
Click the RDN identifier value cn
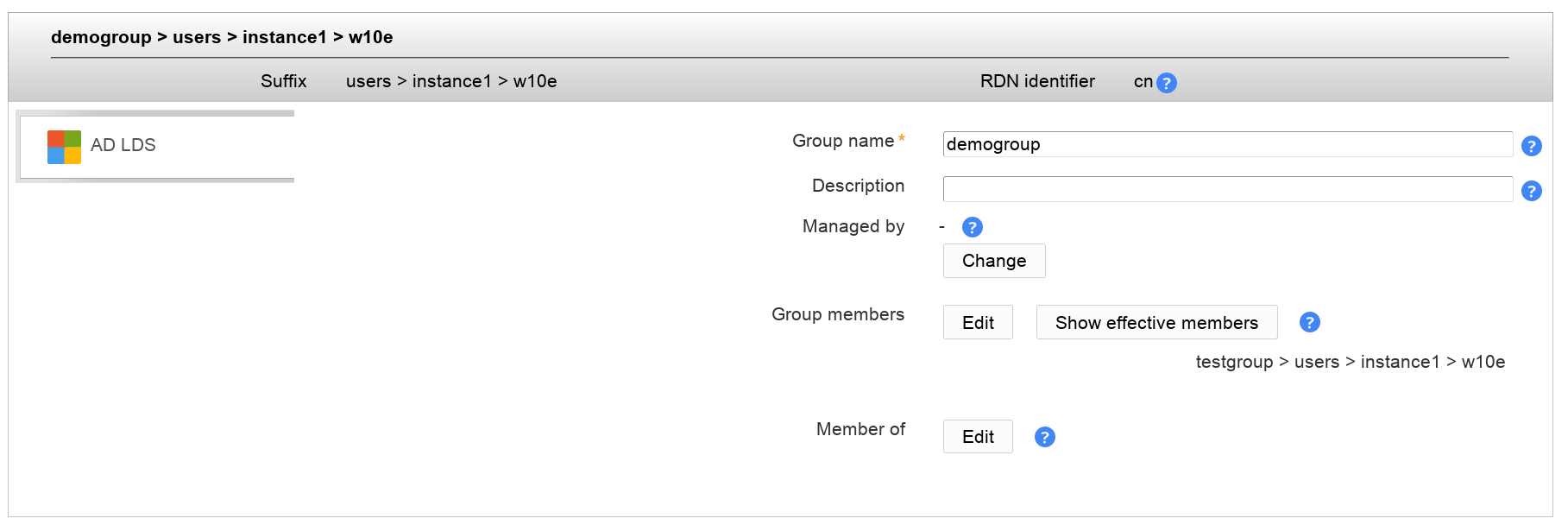click(1143, 81)
